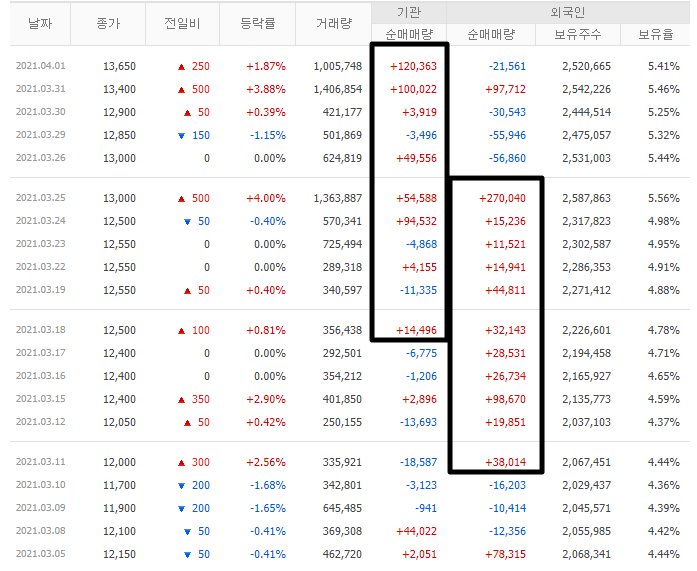The width and height of the screenshot is (697, 571).
Task: Click the 거래량 column header
Action: tap(333, 23)
